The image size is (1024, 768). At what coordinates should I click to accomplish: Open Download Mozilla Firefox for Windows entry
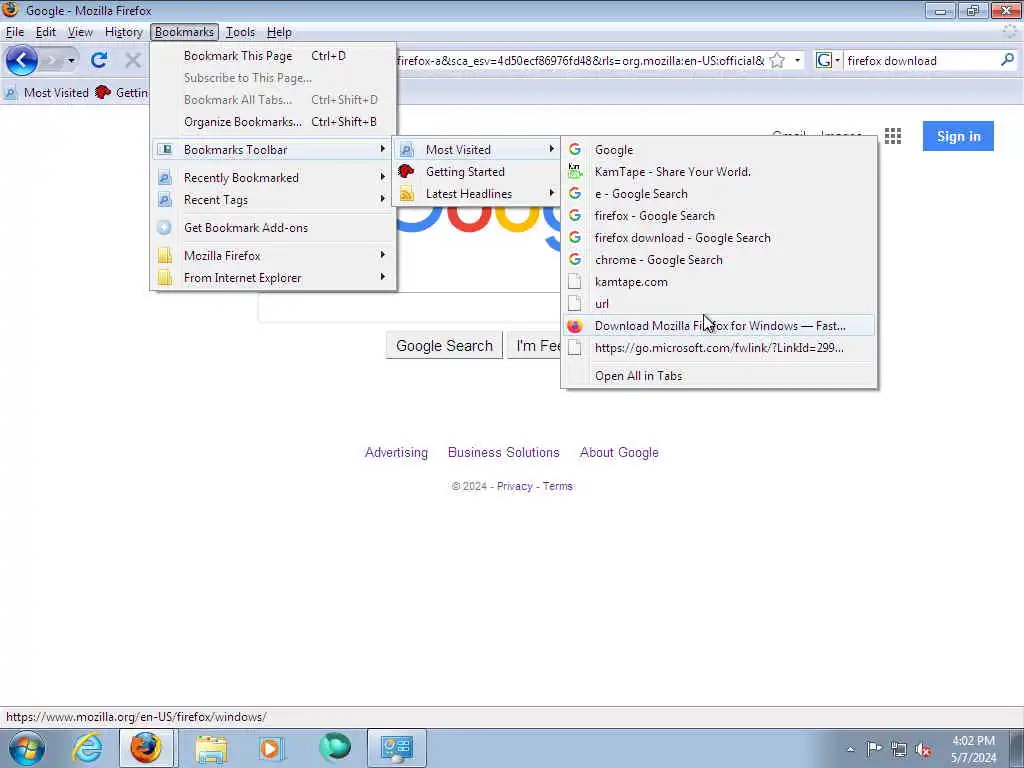(x=718, y=326)
